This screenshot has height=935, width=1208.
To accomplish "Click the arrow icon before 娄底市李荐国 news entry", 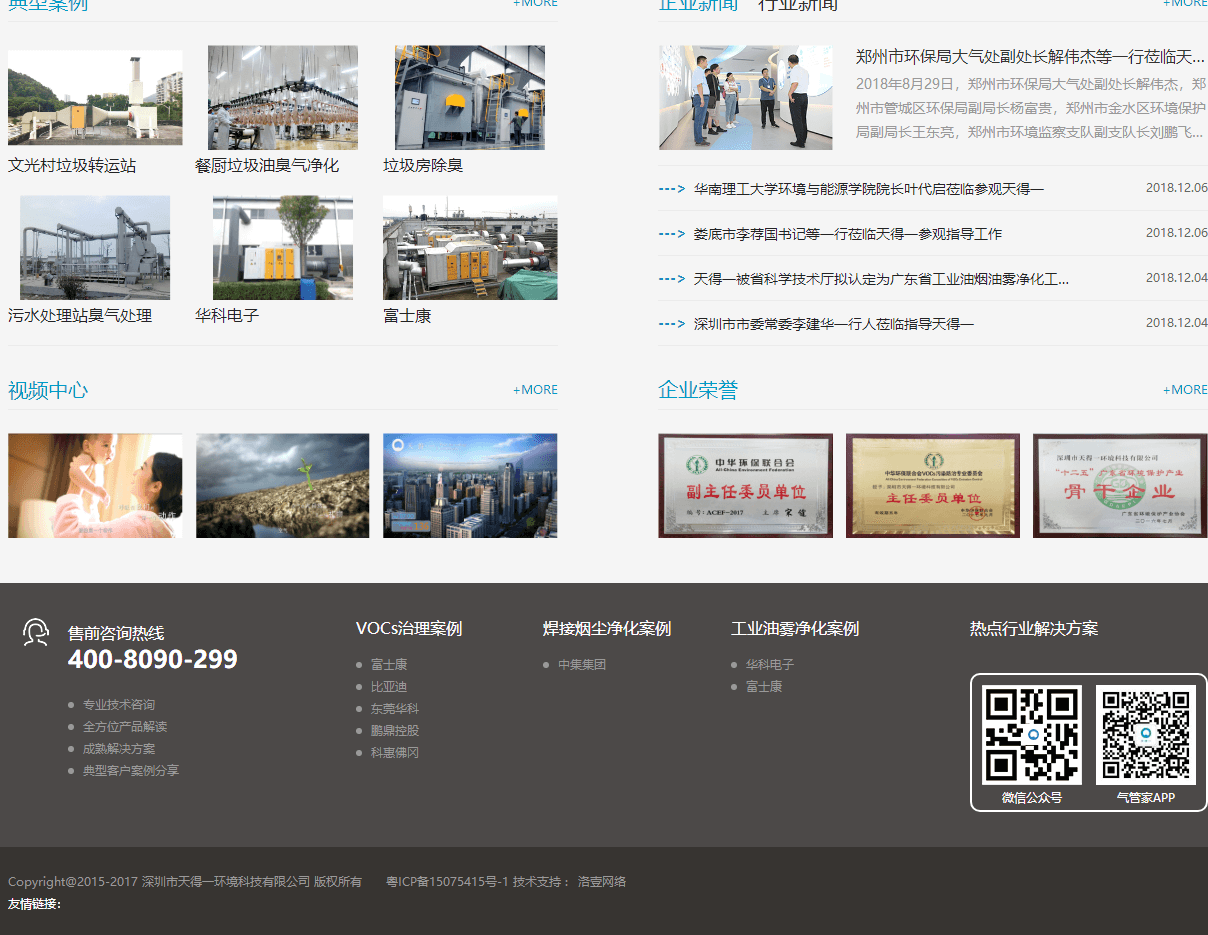I will (671, 234).
